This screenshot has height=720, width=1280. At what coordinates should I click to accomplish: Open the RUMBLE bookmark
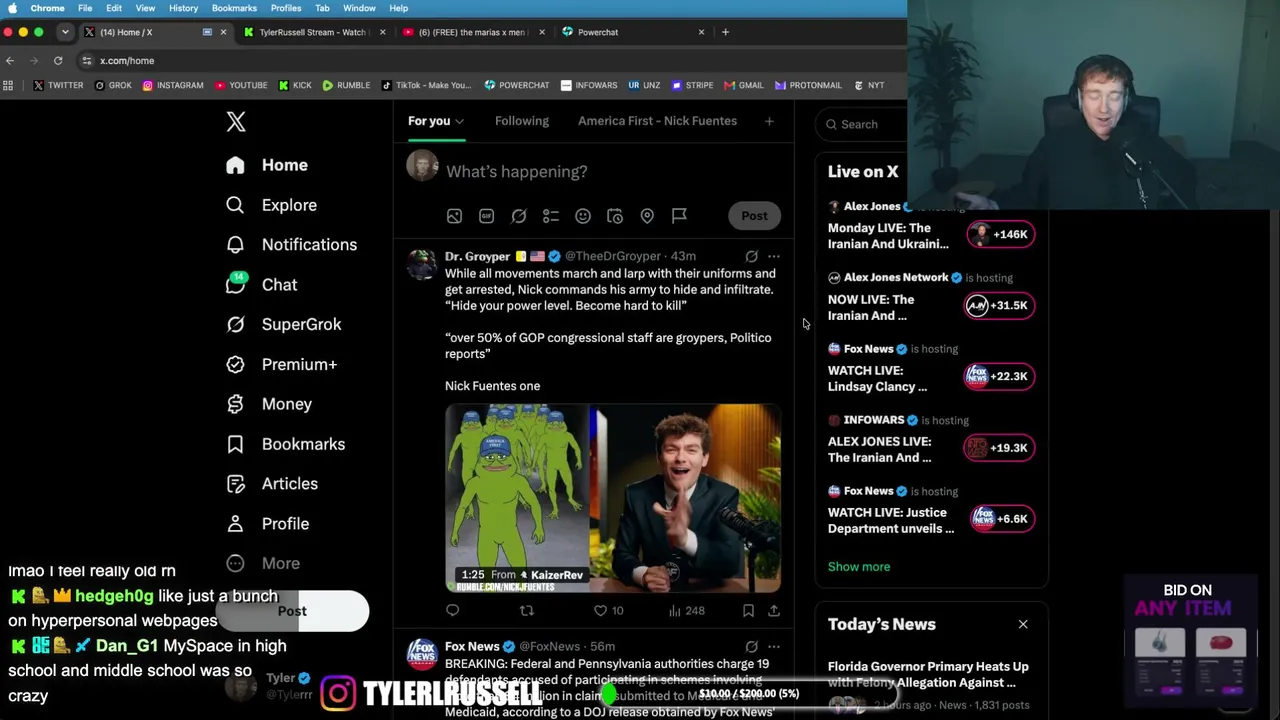[x=346, y=86]
